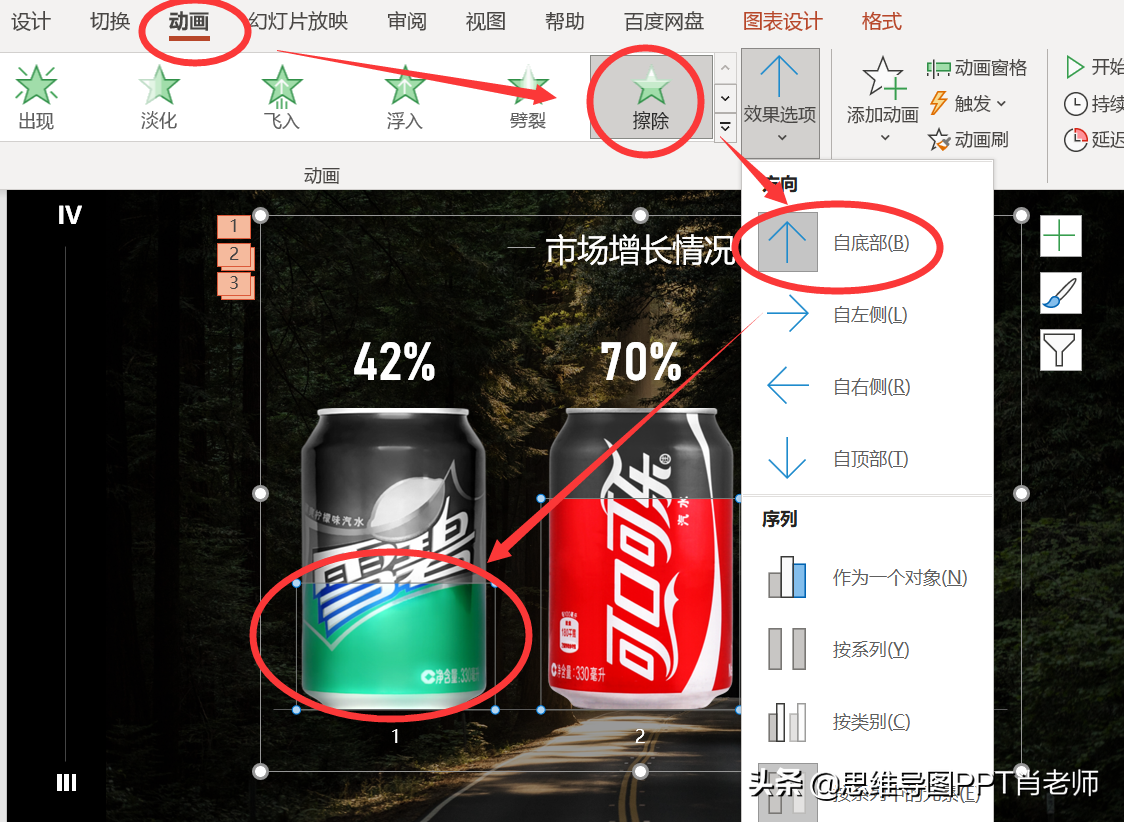Choose sequence 按类别(C)
The width and height of the screenshot is (1124, 822).
point(867,721)
